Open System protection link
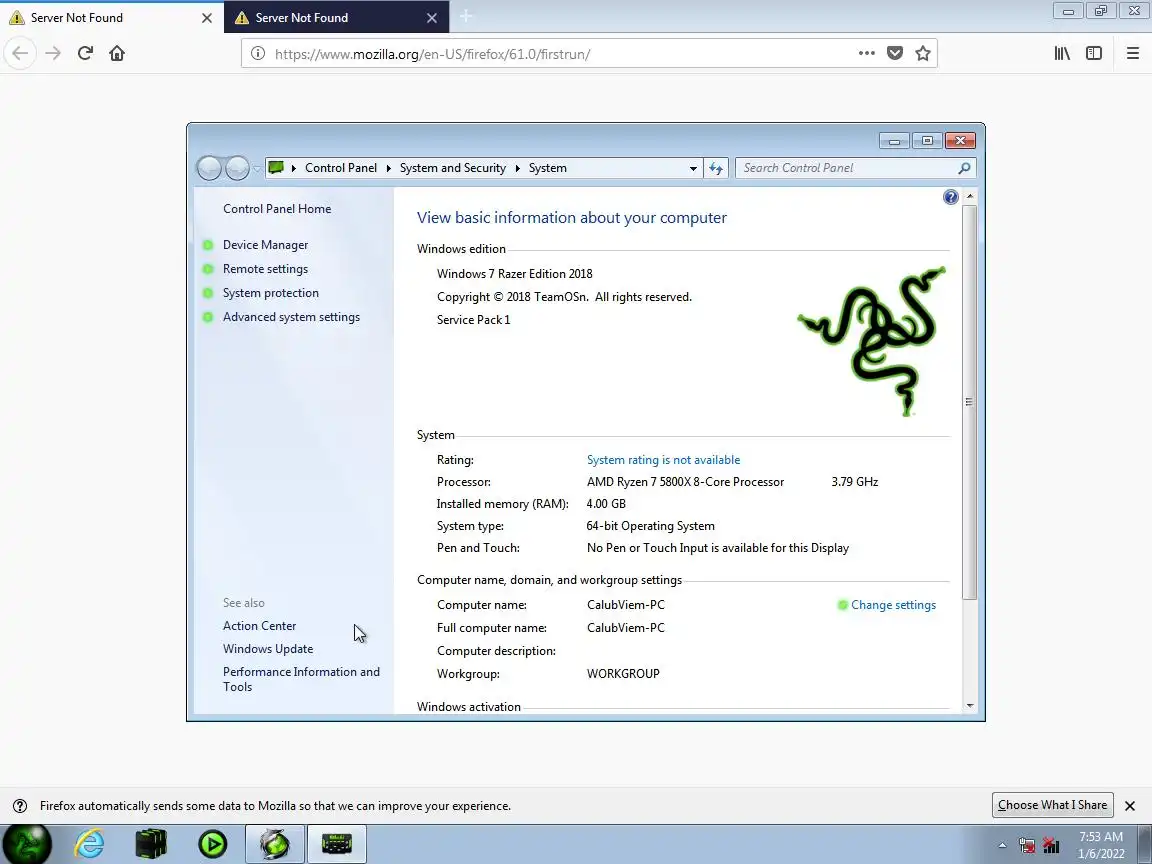This screenshot has height=864, width=1152. pyautogui.click(x=270, y=293)
